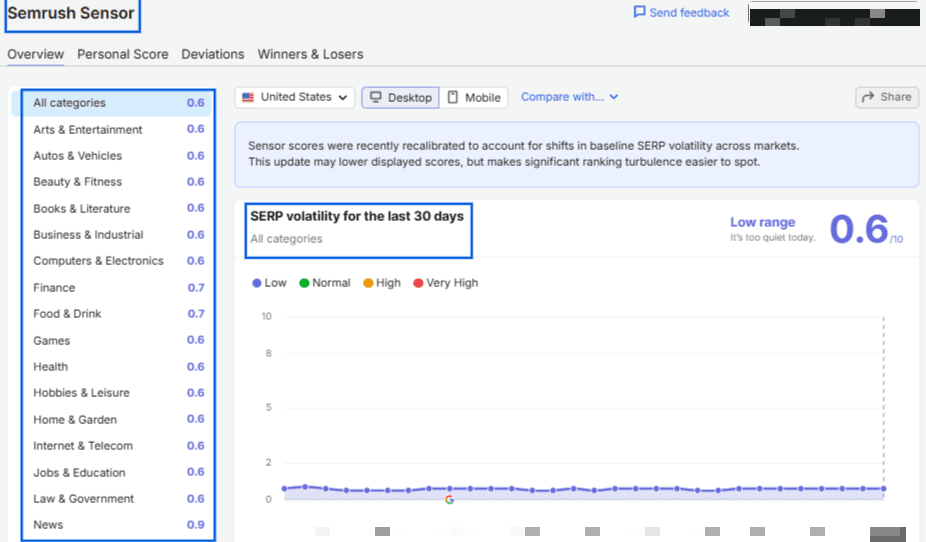Click the first data point on the chart
This screenshot has height=542, width=926.
pyautogui.click(x=285, y=489)
